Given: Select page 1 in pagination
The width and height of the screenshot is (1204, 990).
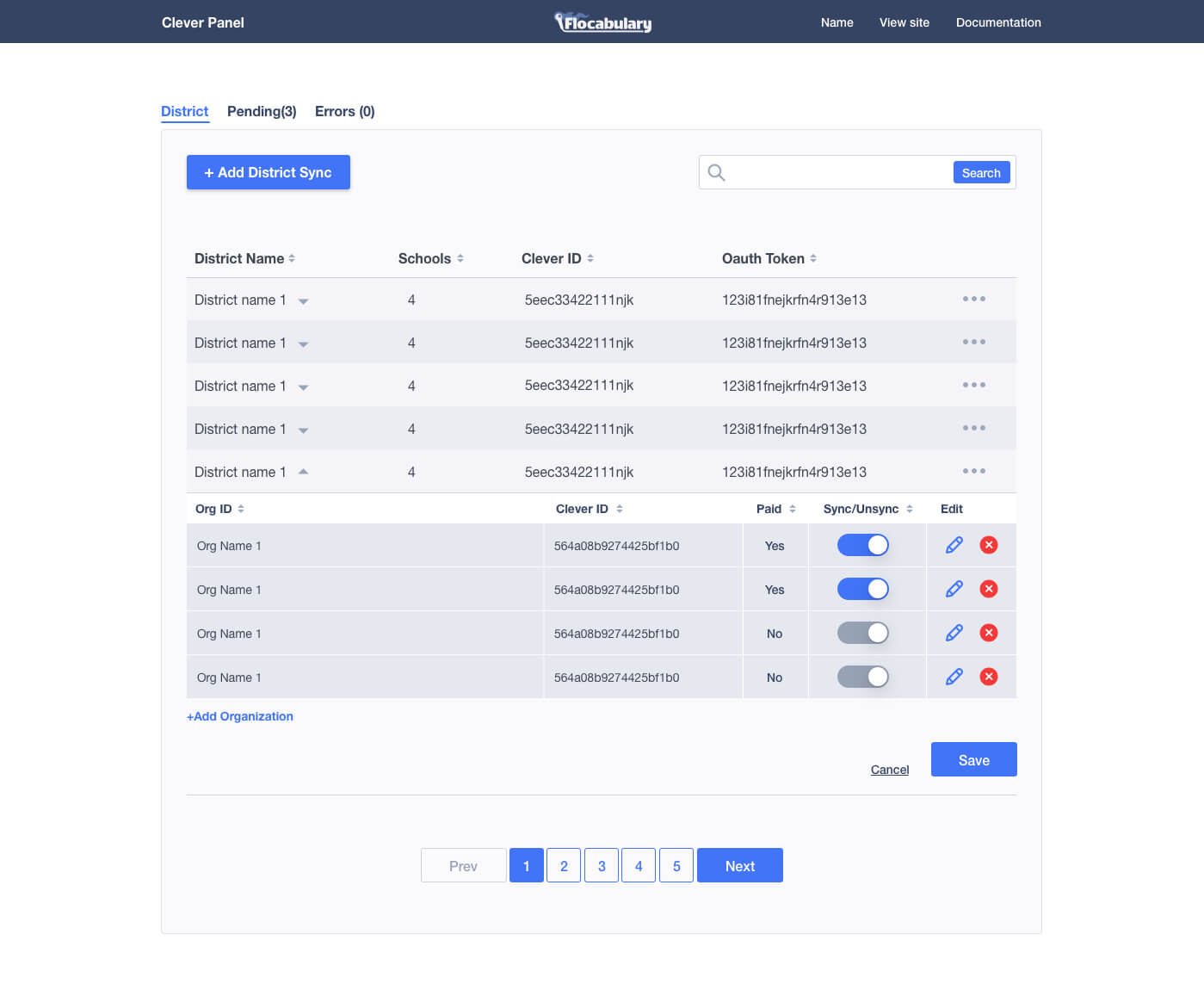Looking at the screenshot, I should click(x=527, y=865).
